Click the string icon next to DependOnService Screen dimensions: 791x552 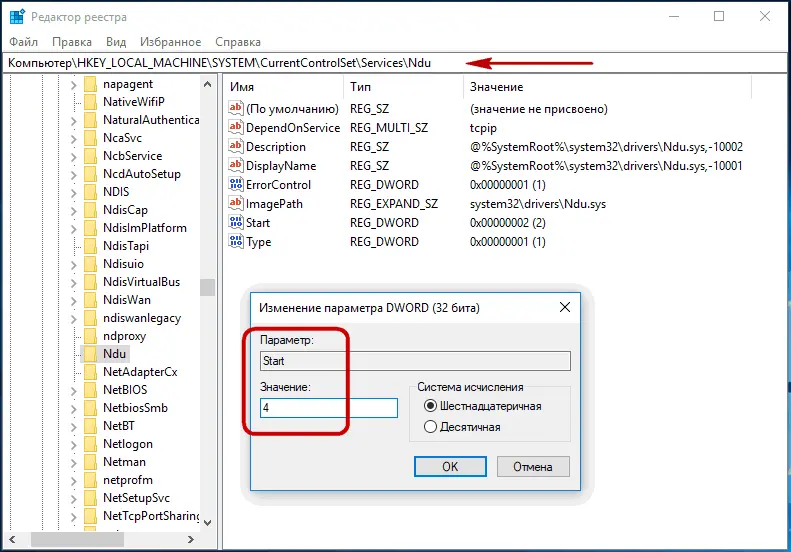pos(236,127)
